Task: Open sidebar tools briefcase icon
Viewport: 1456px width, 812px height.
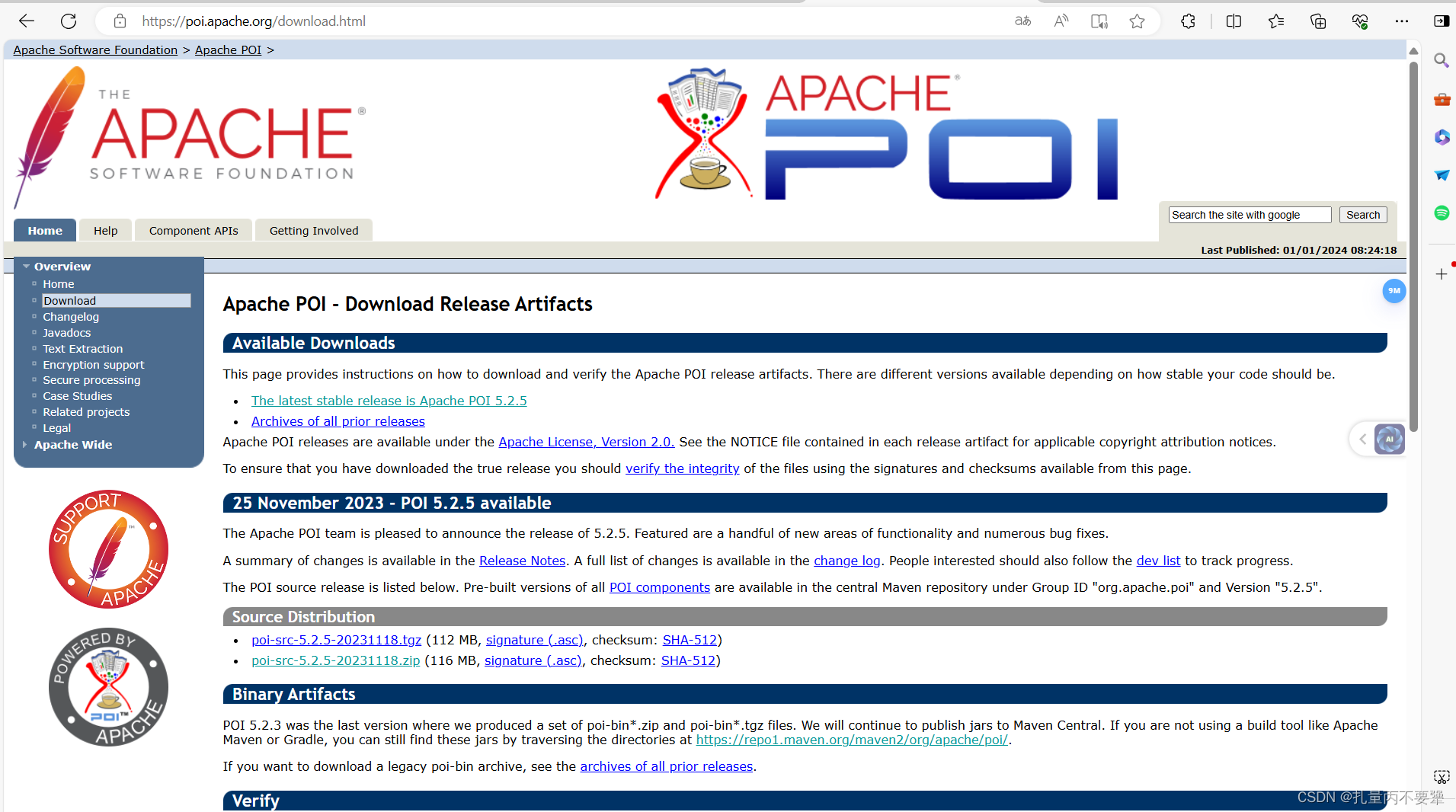Action: (1442, 99)
